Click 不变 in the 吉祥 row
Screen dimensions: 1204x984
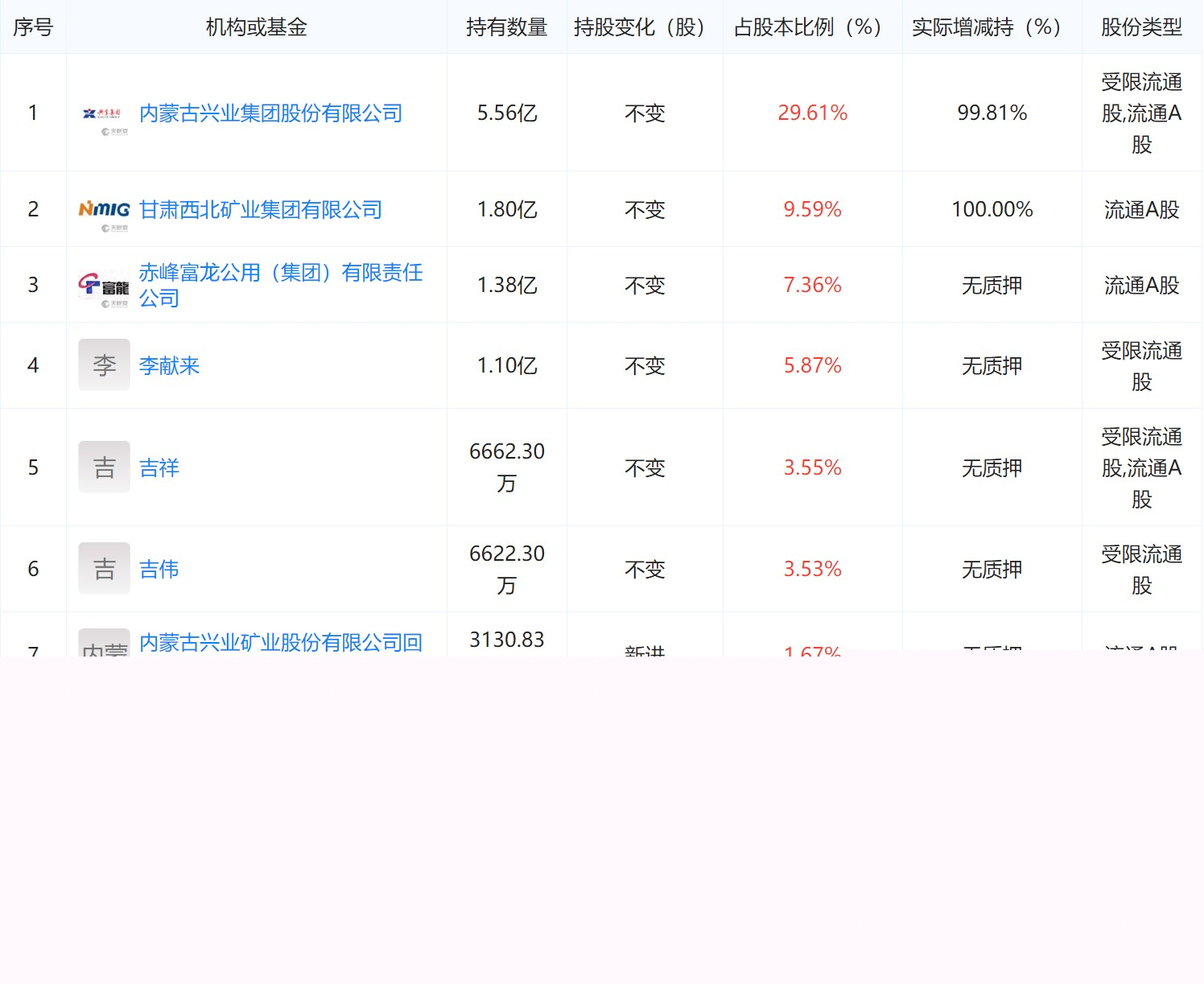(645, 468)
